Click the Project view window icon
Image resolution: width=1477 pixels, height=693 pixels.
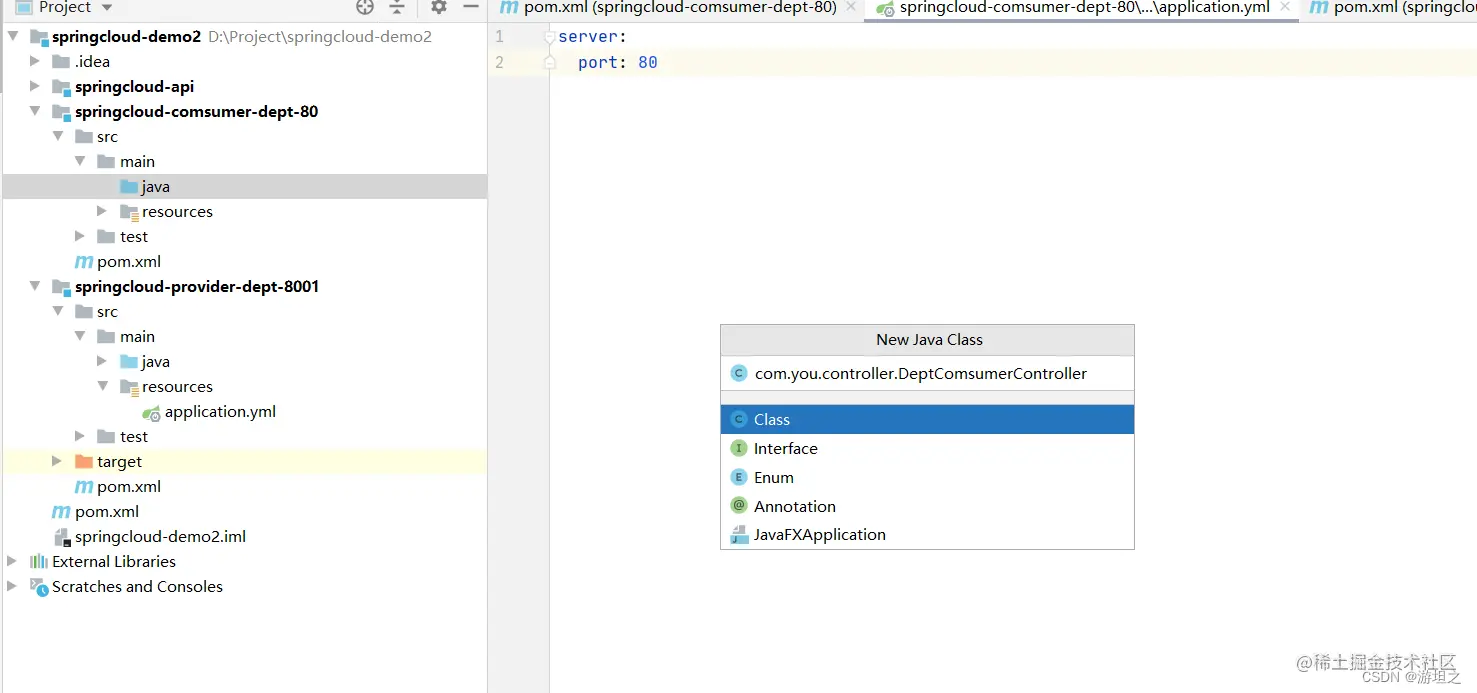click(24, 7)
